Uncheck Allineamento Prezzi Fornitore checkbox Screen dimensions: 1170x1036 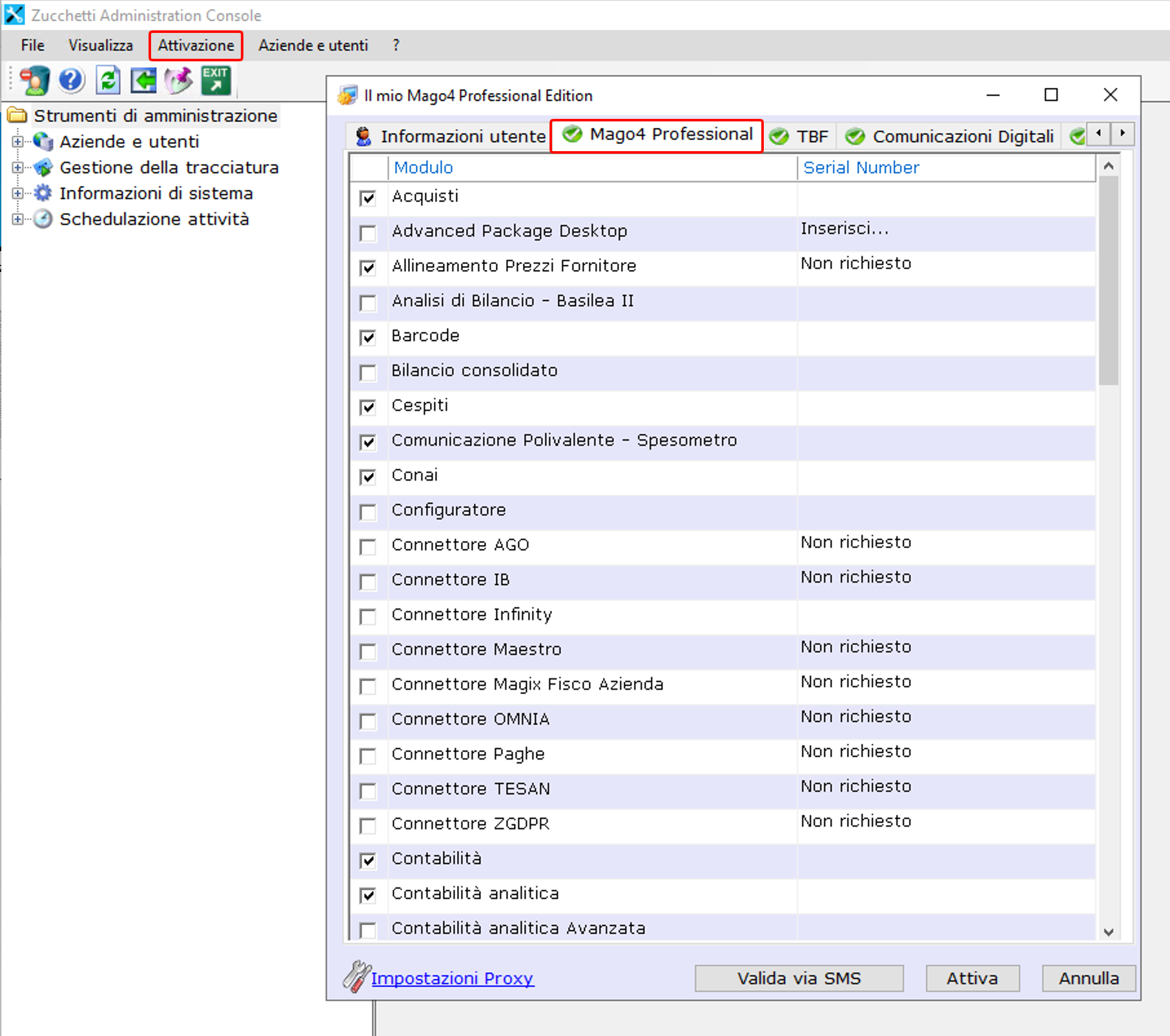[x=368, y=267]
